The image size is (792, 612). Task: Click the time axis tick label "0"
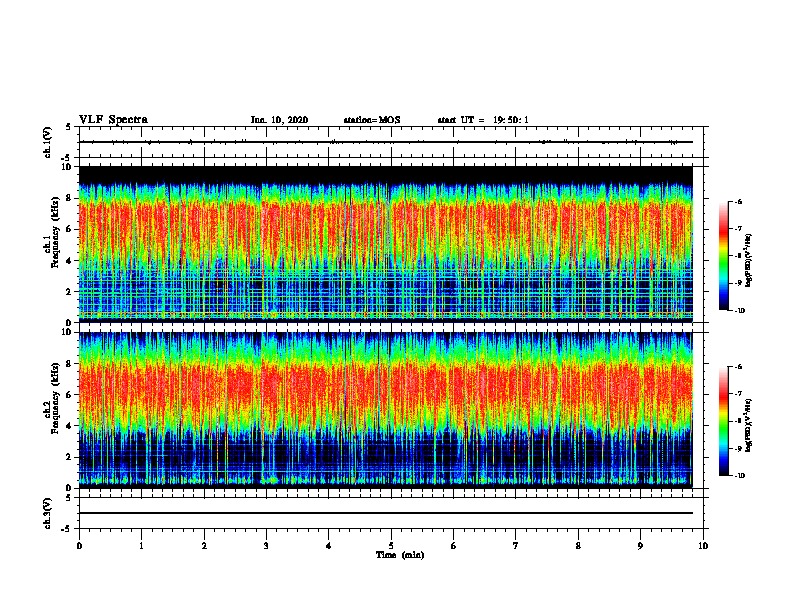79,546
